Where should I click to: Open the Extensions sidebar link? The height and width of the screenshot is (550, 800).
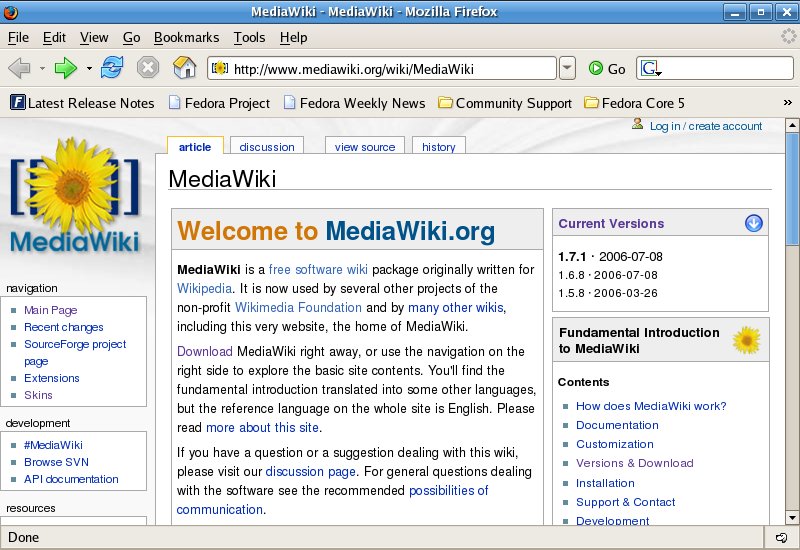click(x=52, y=378)
